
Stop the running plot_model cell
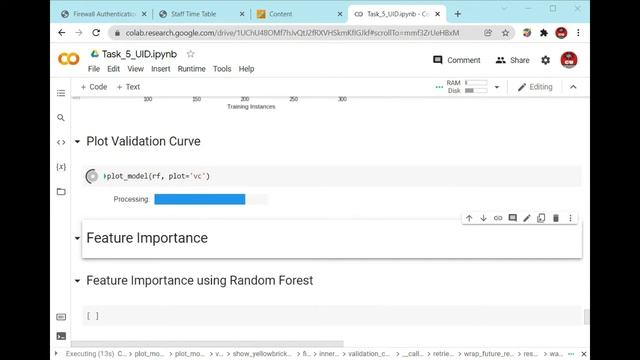92,176
